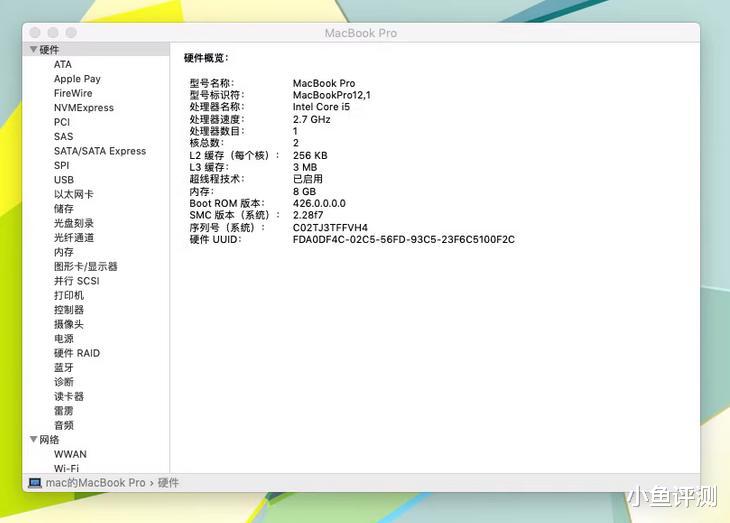Select 蓝牙 in the sidebar
The height and width of the screenshot is (523, 730).
click(64, 367)
